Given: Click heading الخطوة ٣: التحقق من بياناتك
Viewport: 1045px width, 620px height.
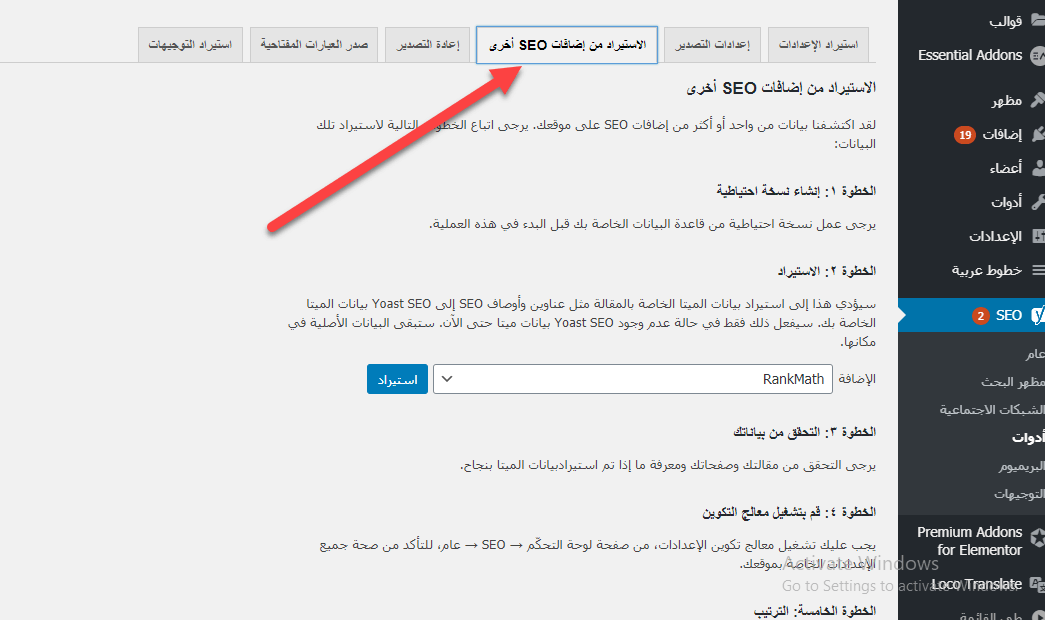Looking at the screenshot, I should click(x=804, y=432).
